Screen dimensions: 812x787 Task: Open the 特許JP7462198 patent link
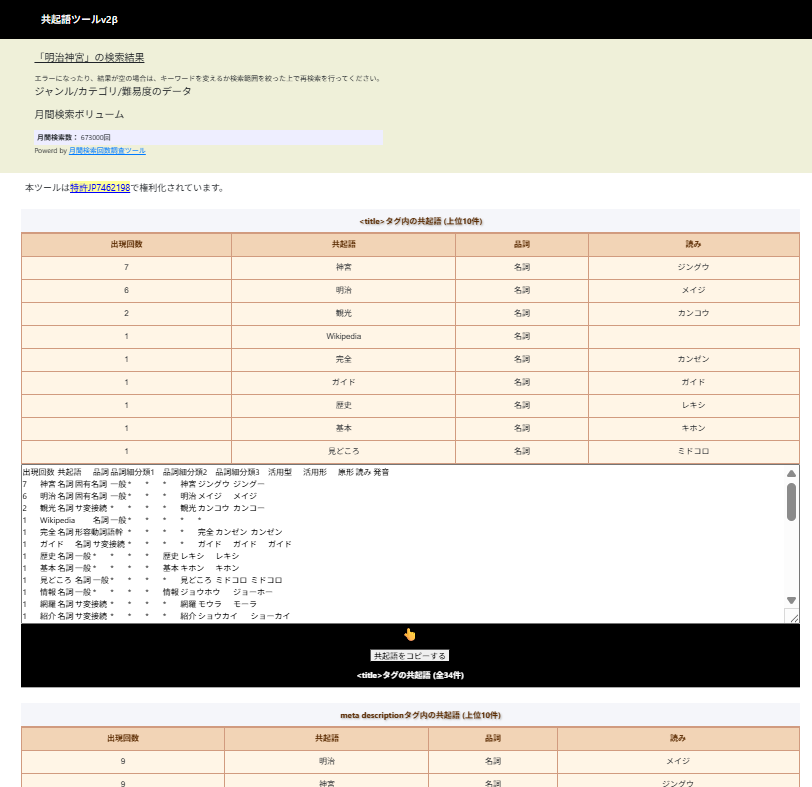(x=100, y=186)
